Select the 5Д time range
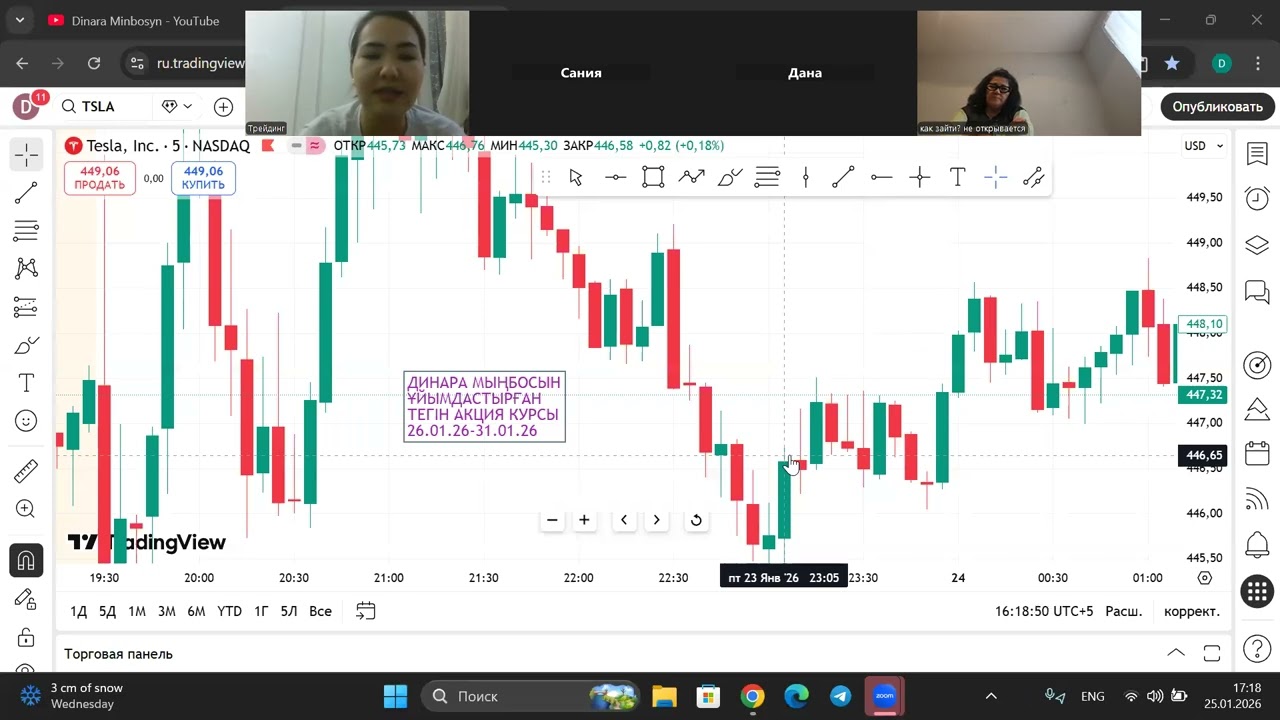 [107, 611]
